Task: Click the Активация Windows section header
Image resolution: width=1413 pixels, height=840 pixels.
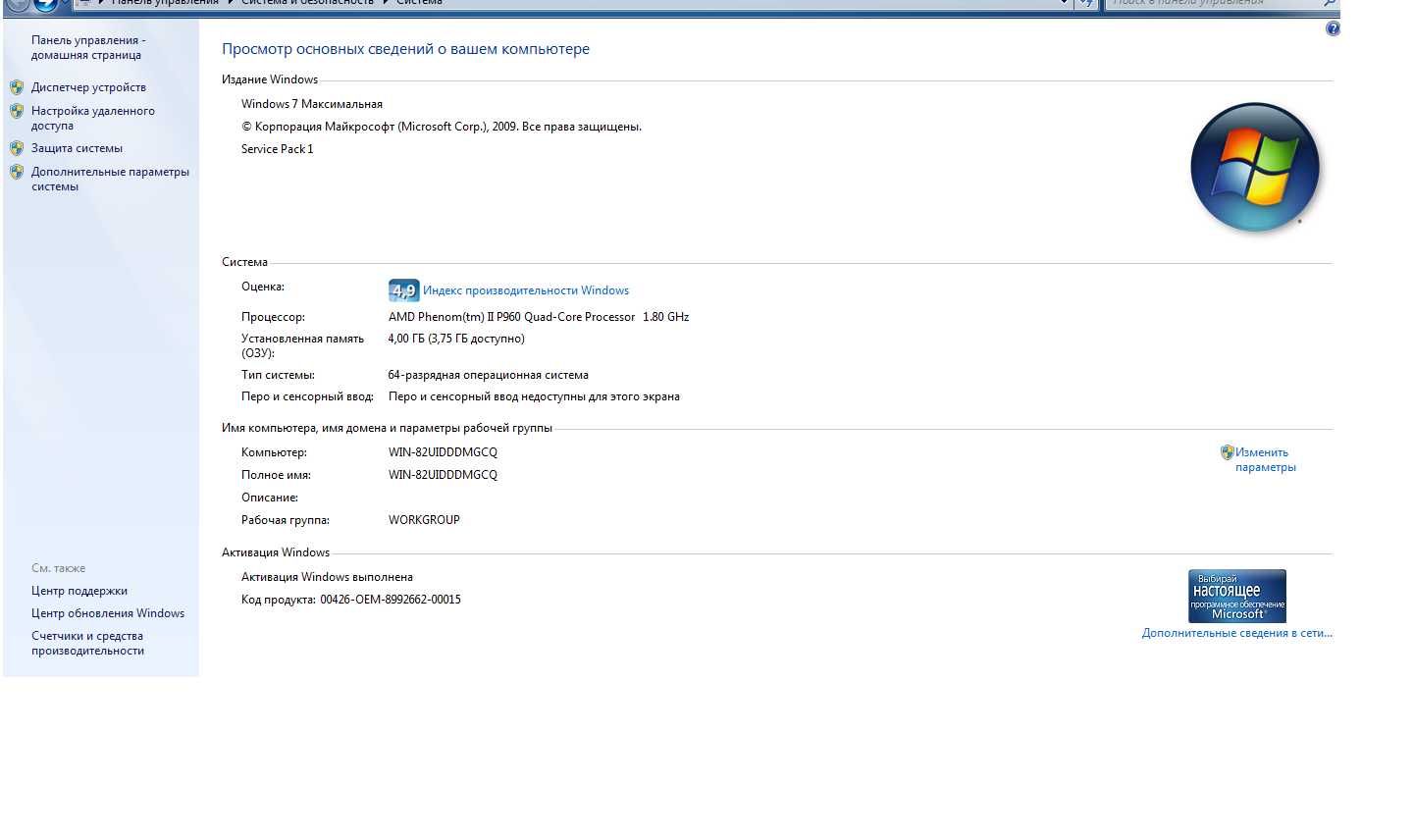Action: 276,552
